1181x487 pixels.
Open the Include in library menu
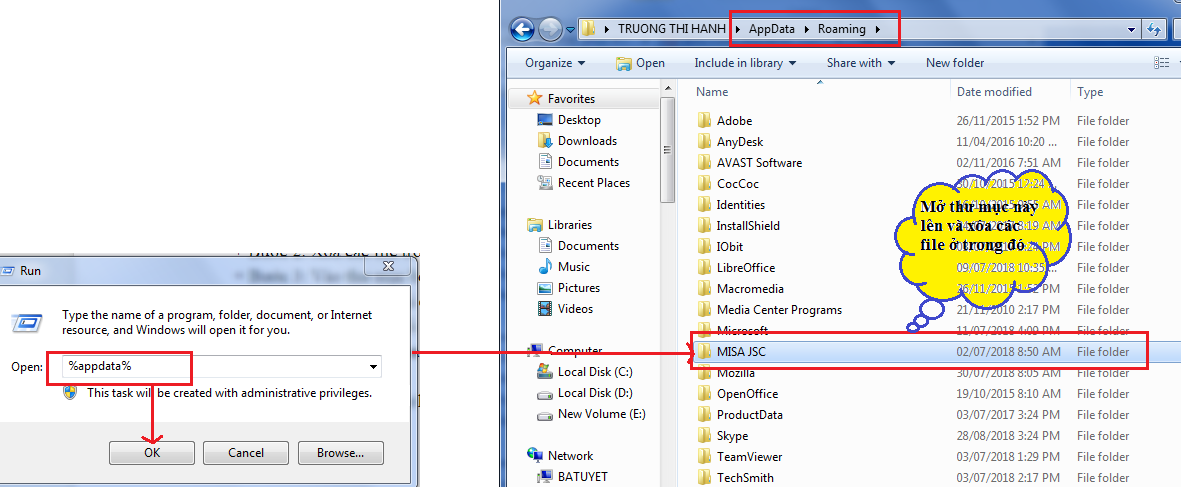[745, 63]
